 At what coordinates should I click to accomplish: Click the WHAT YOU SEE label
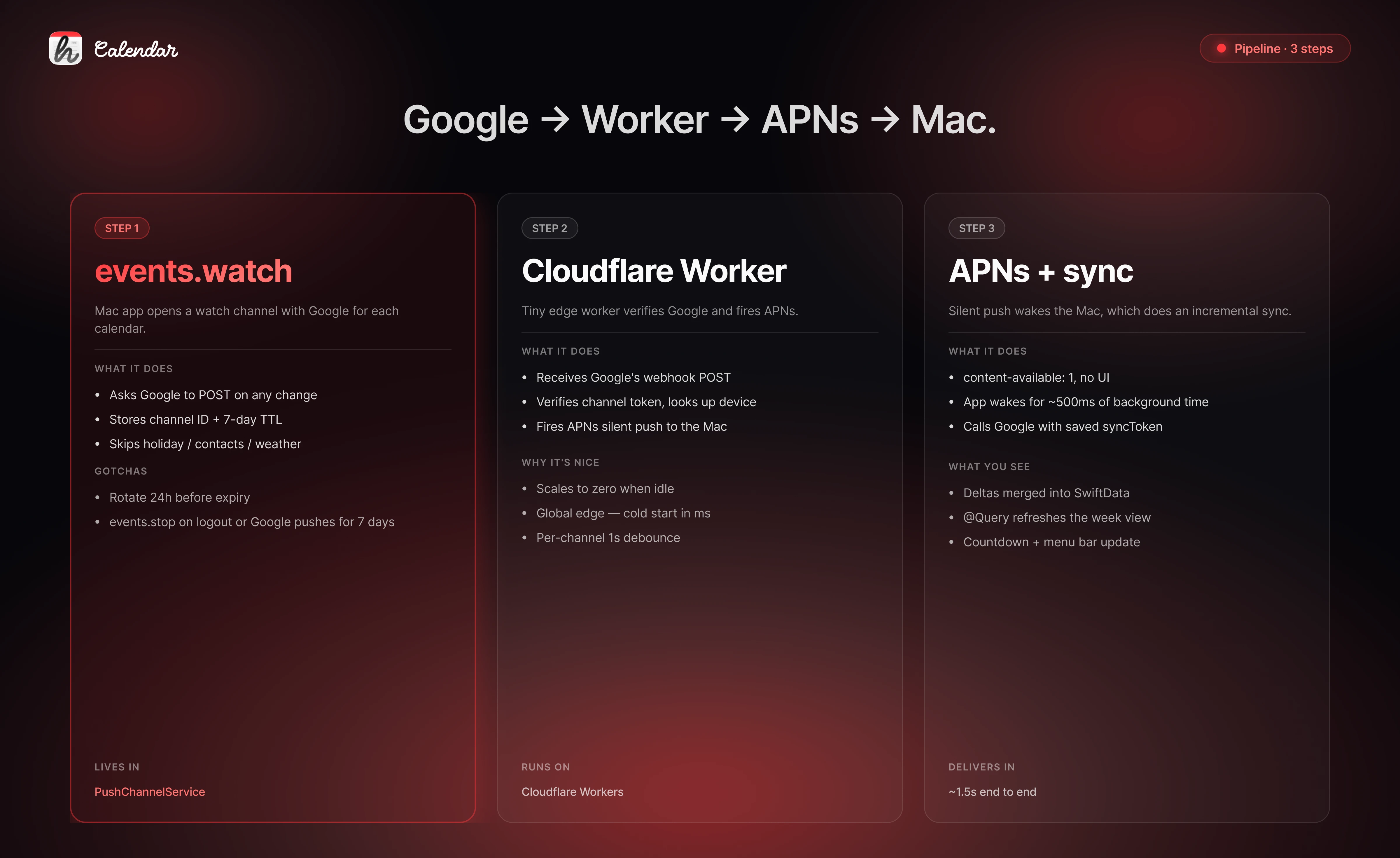pos(989,466)
